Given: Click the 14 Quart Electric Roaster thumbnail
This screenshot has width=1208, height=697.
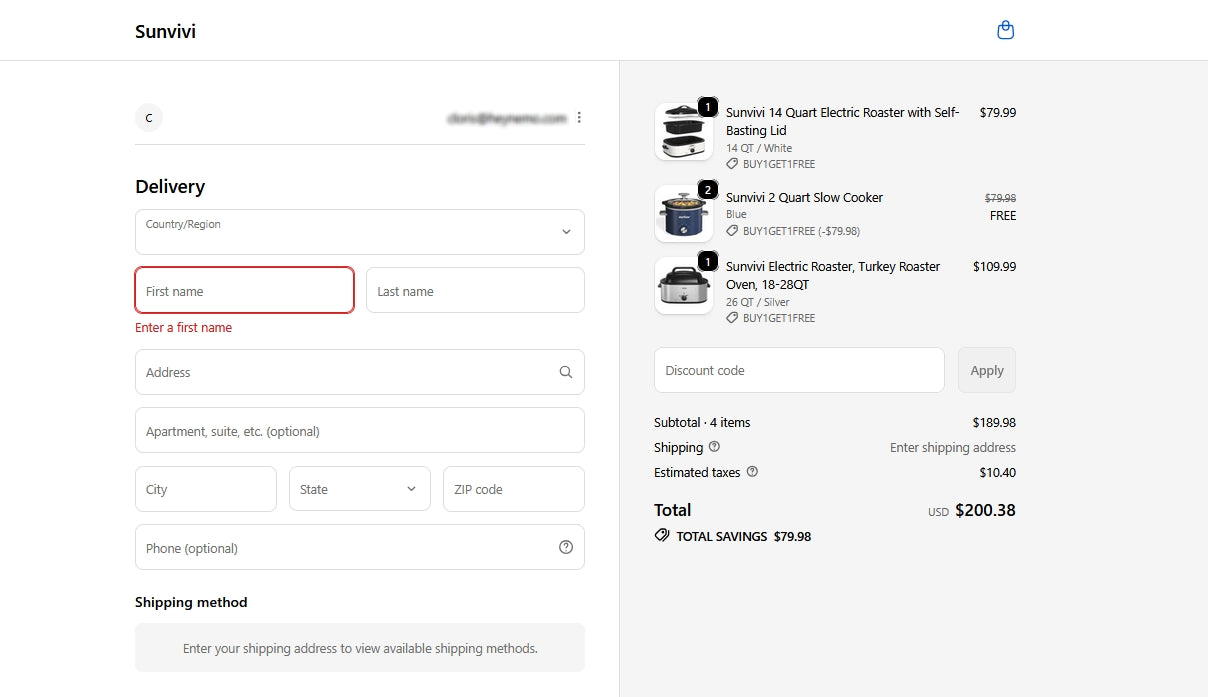Looking at the screenshot, I should pyautogui.click(x=683, y=131).
